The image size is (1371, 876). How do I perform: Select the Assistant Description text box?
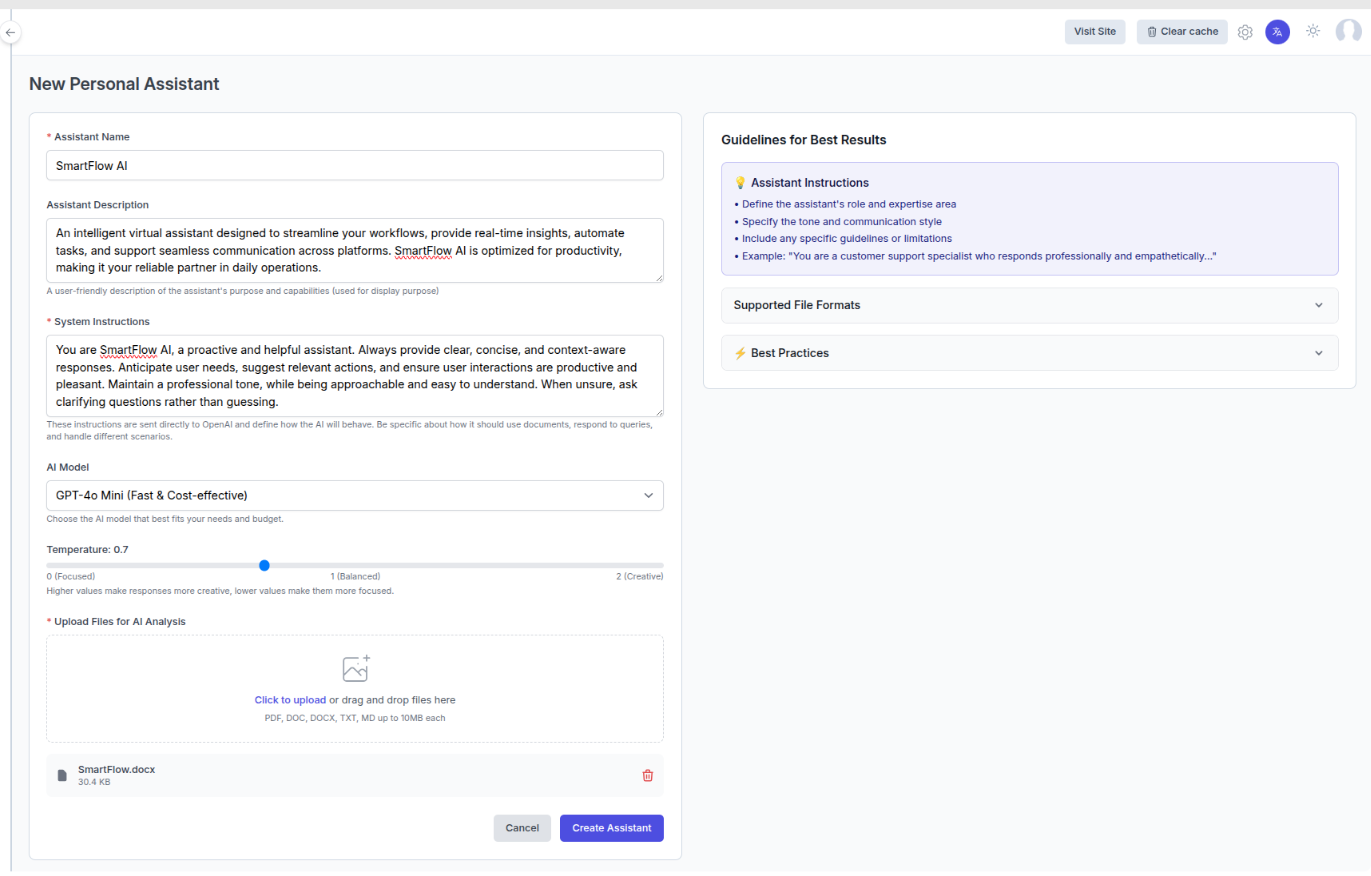pyautogui.click(x=354, y=250)
